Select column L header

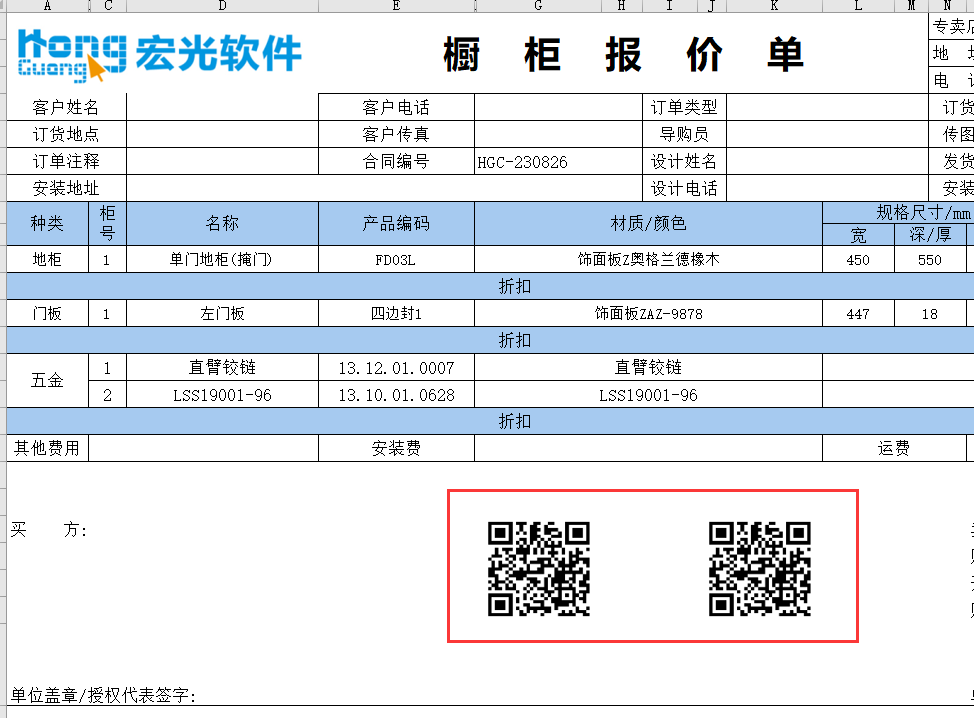pyautogui.click(x=858, y=6)
